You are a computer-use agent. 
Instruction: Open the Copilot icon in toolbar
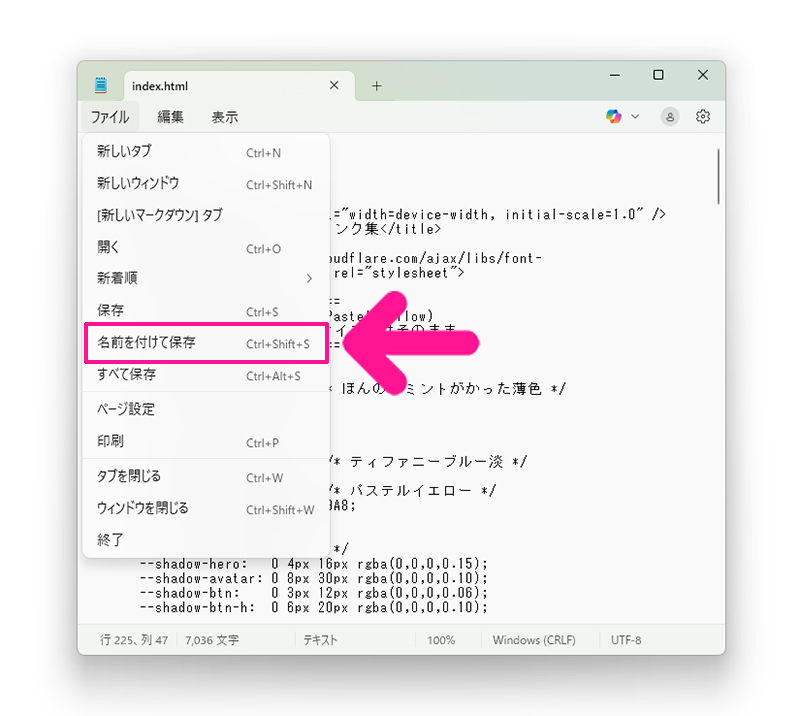coord(614,117)
